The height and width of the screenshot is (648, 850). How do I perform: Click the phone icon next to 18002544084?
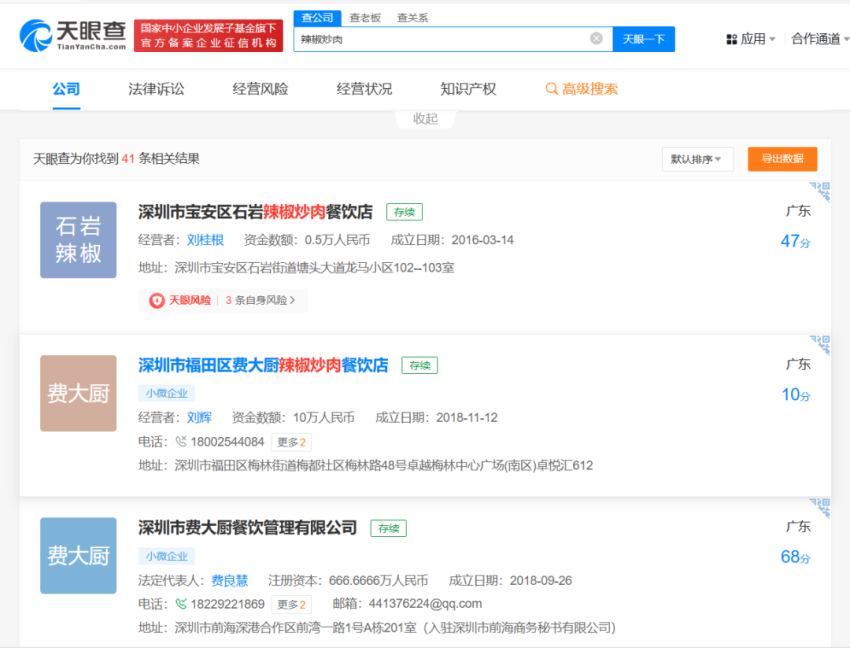[181, 442]
